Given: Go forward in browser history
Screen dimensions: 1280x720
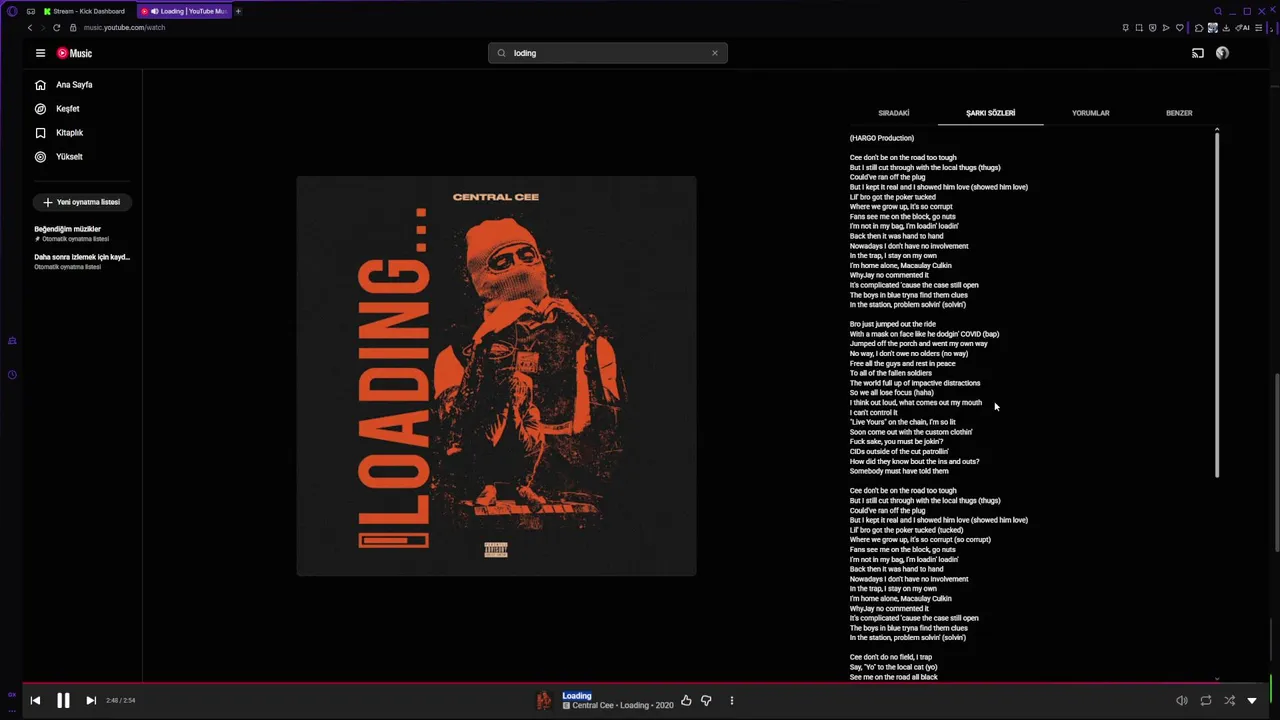Looking at the screenshot, I should tap(43, 28).
